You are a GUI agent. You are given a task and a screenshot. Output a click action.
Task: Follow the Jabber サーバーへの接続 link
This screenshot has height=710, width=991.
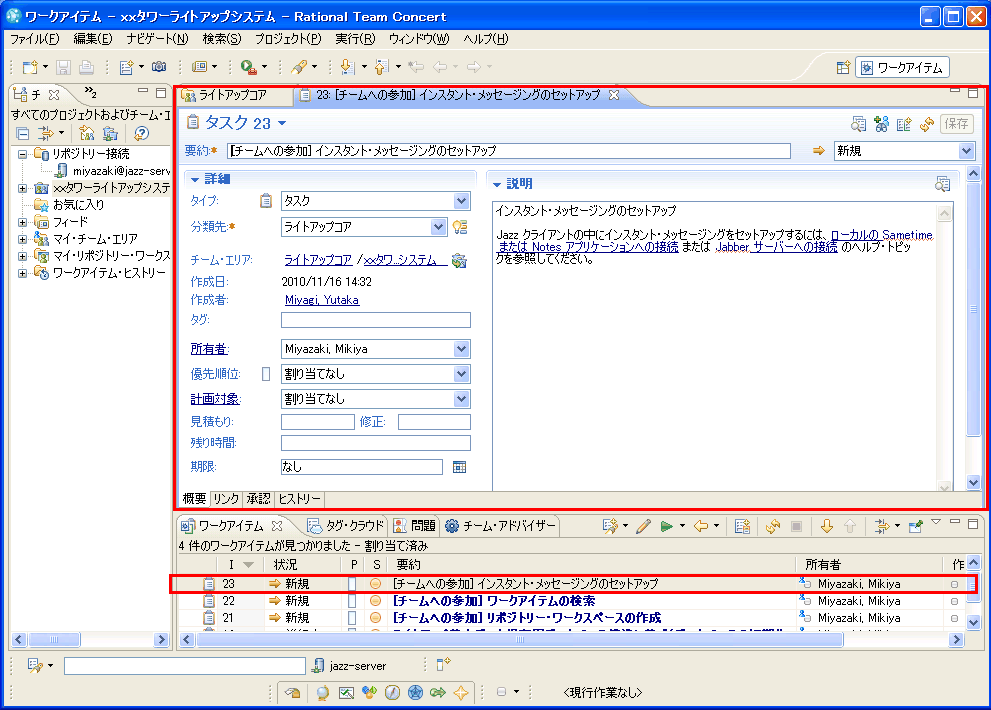coord(777,247)
